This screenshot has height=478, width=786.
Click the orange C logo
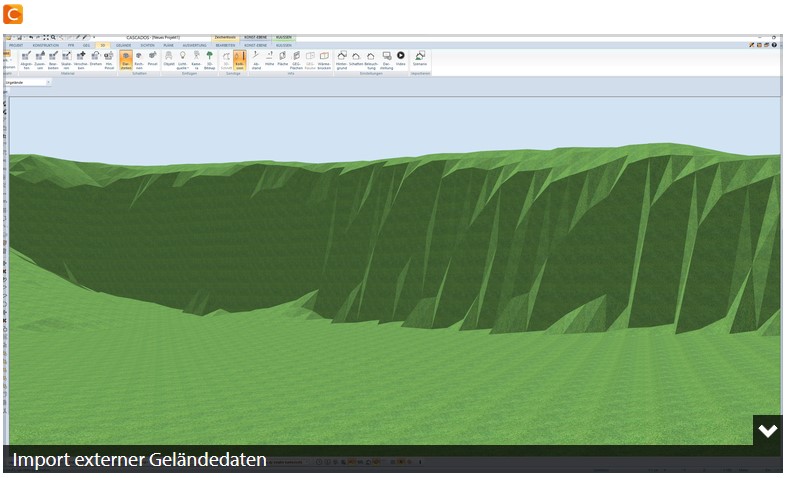(13, 14)
